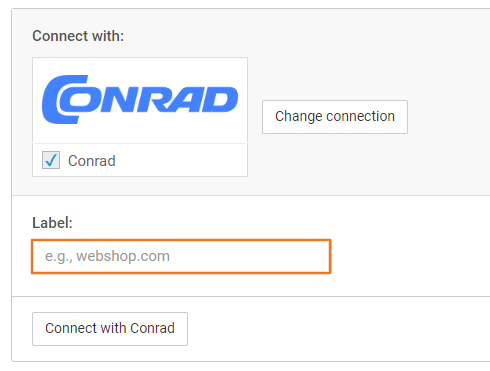Image resolution: width=490 pixels, height=371 pixels.
Task: Click the Change connection button
Action: pyautogui.click(x=335, y=117)
